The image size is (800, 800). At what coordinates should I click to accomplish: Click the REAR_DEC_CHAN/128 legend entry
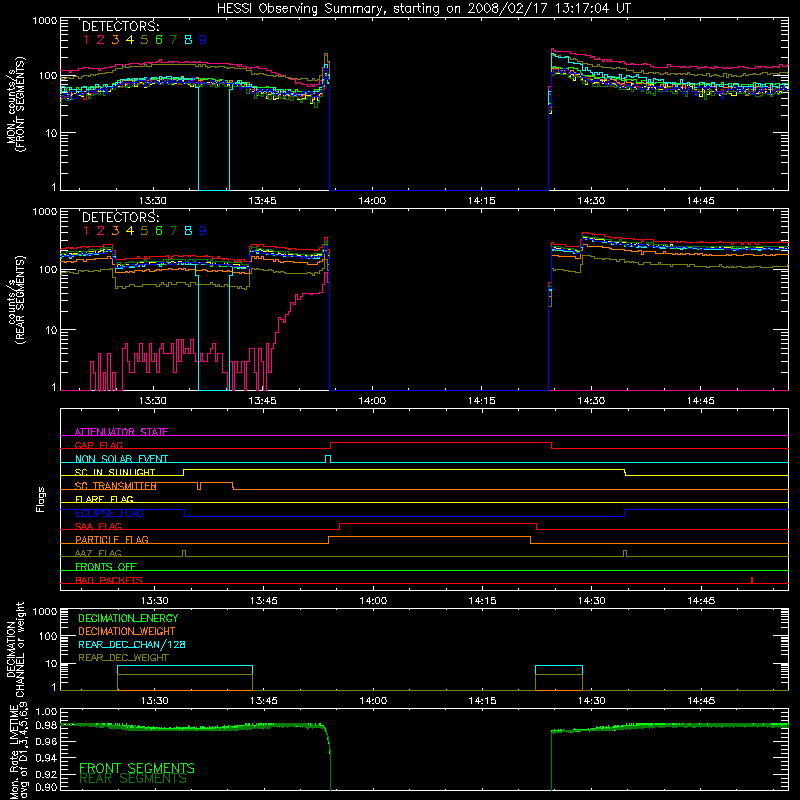[132, 644]
